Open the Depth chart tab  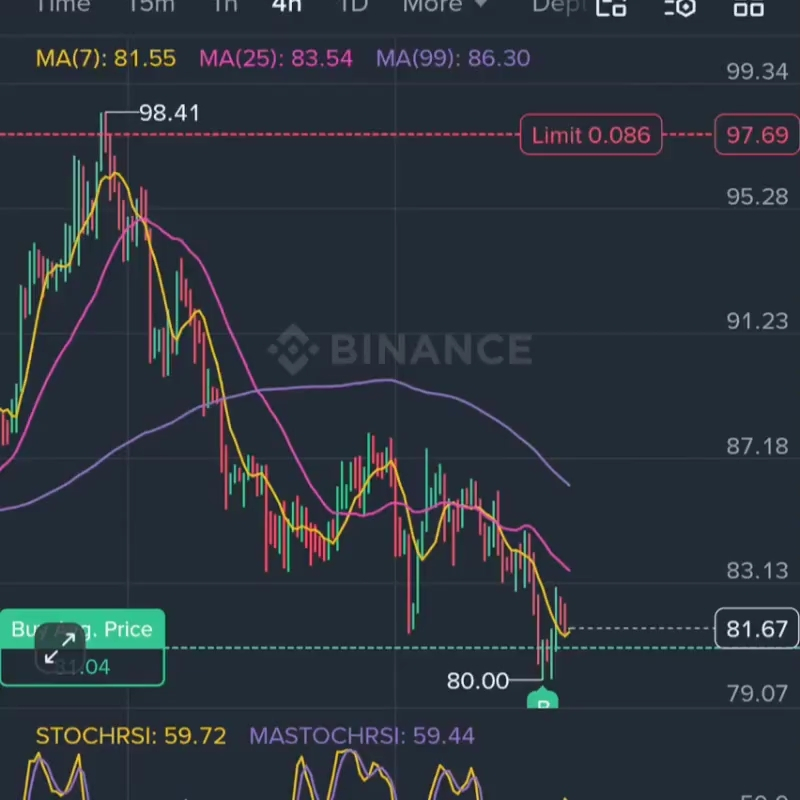coord(559,6)
